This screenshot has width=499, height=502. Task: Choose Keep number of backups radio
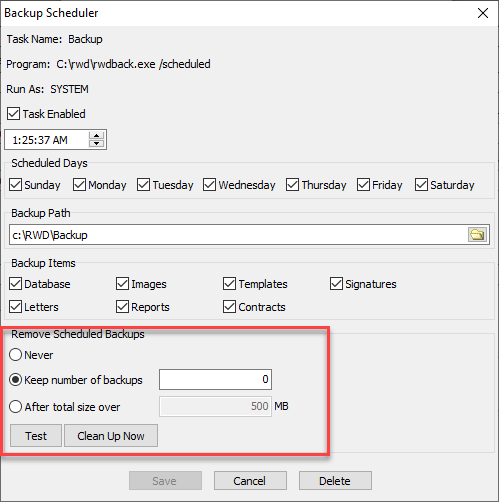pyautogui.click(x=15, y=380)
